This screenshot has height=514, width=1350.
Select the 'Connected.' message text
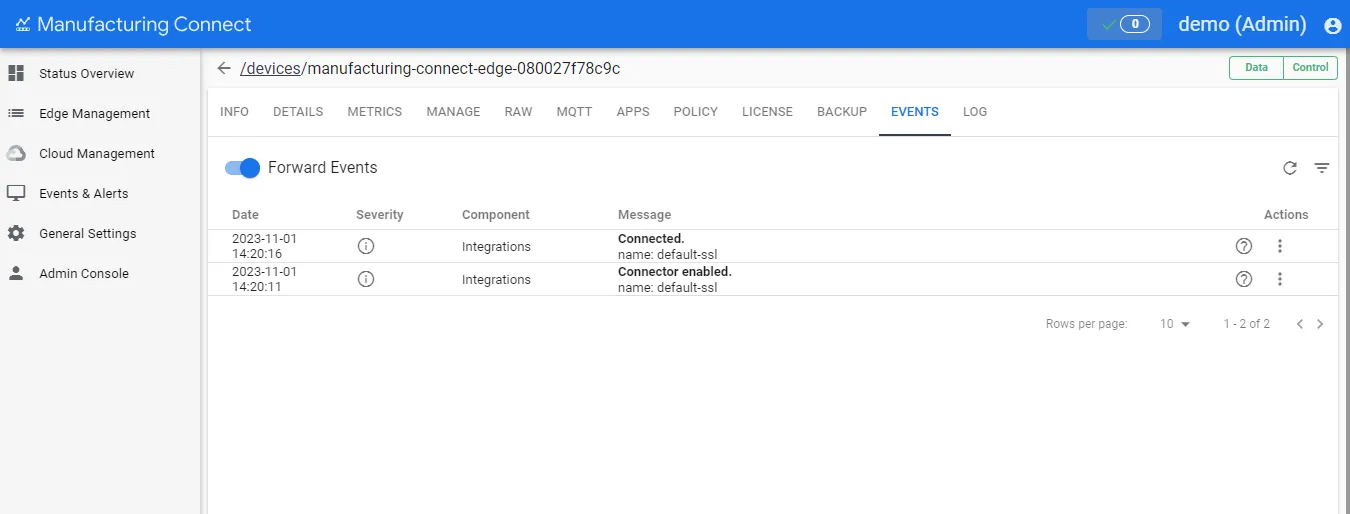pyautogui.click(x=651, y=238)
